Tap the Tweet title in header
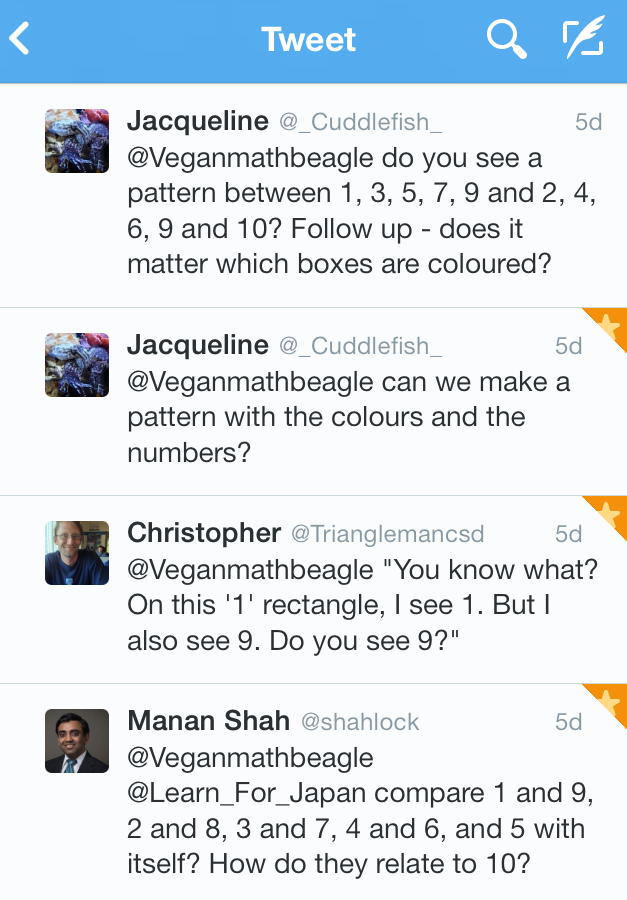This screenshot has width=627, height=900. (x=309, y=40)
